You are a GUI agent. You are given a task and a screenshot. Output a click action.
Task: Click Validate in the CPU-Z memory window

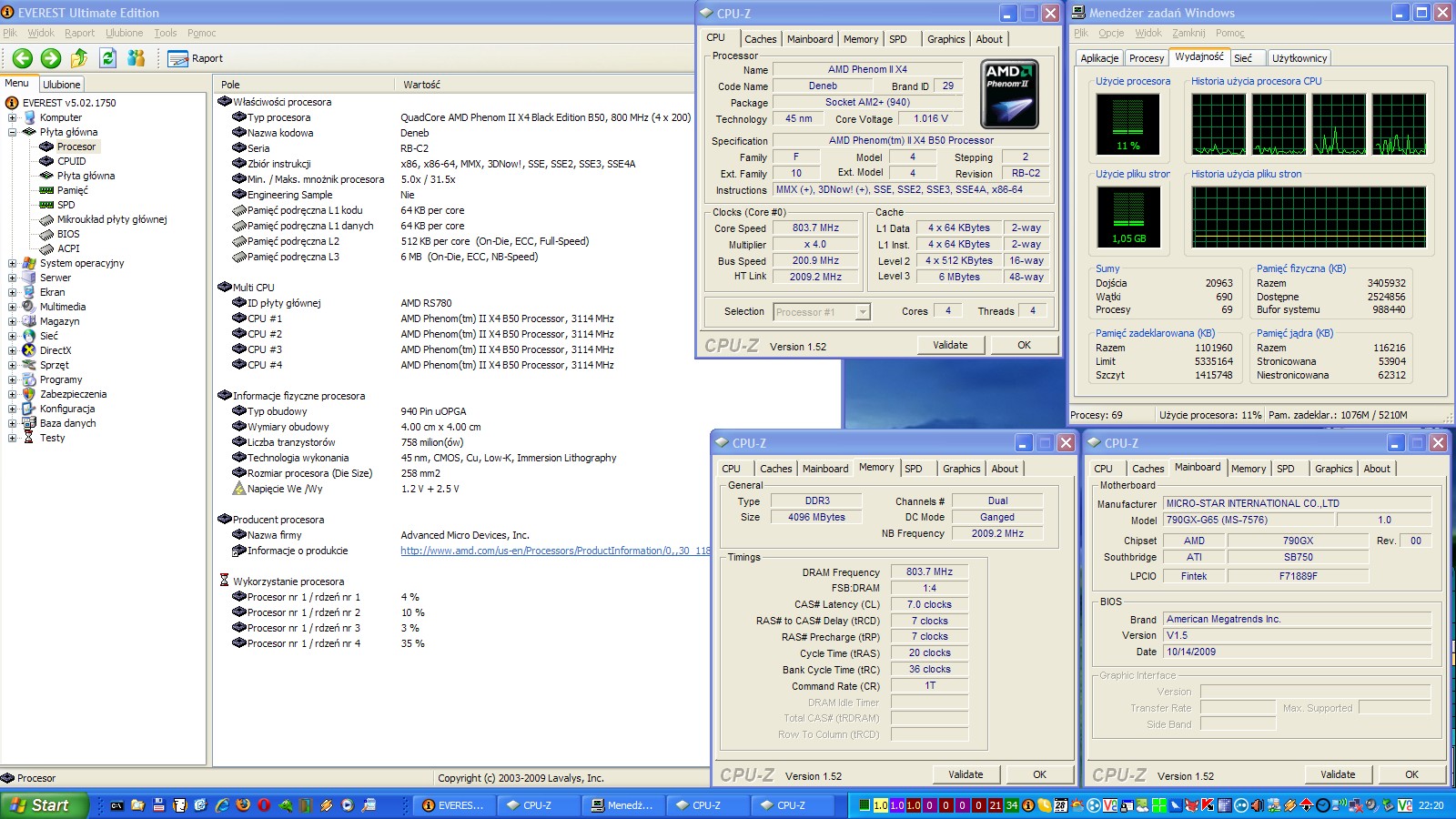[x=966, y=774]
